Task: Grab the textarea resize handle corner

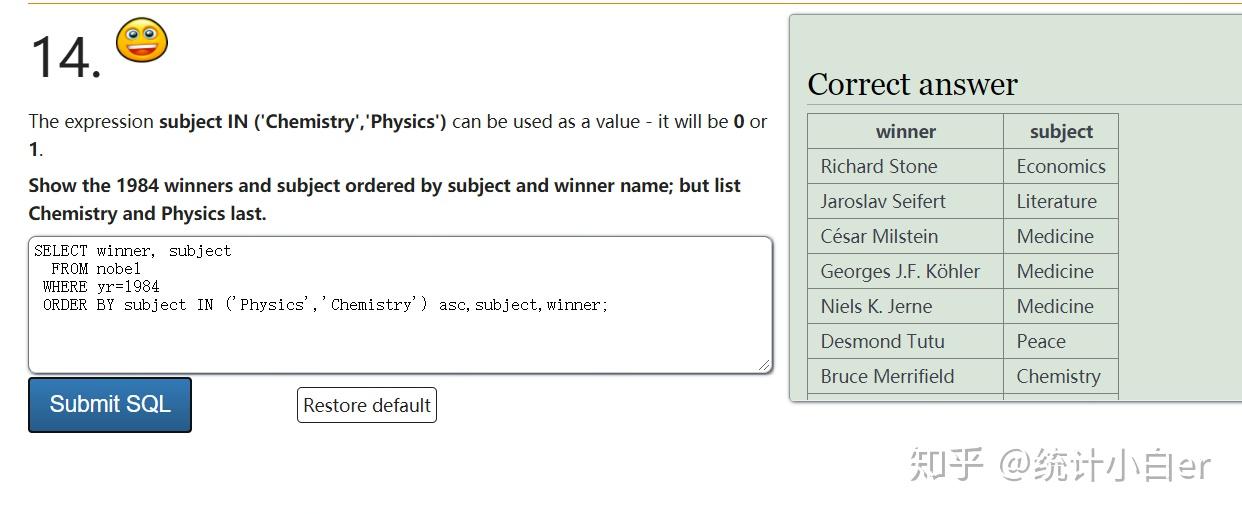Action: 765,367
